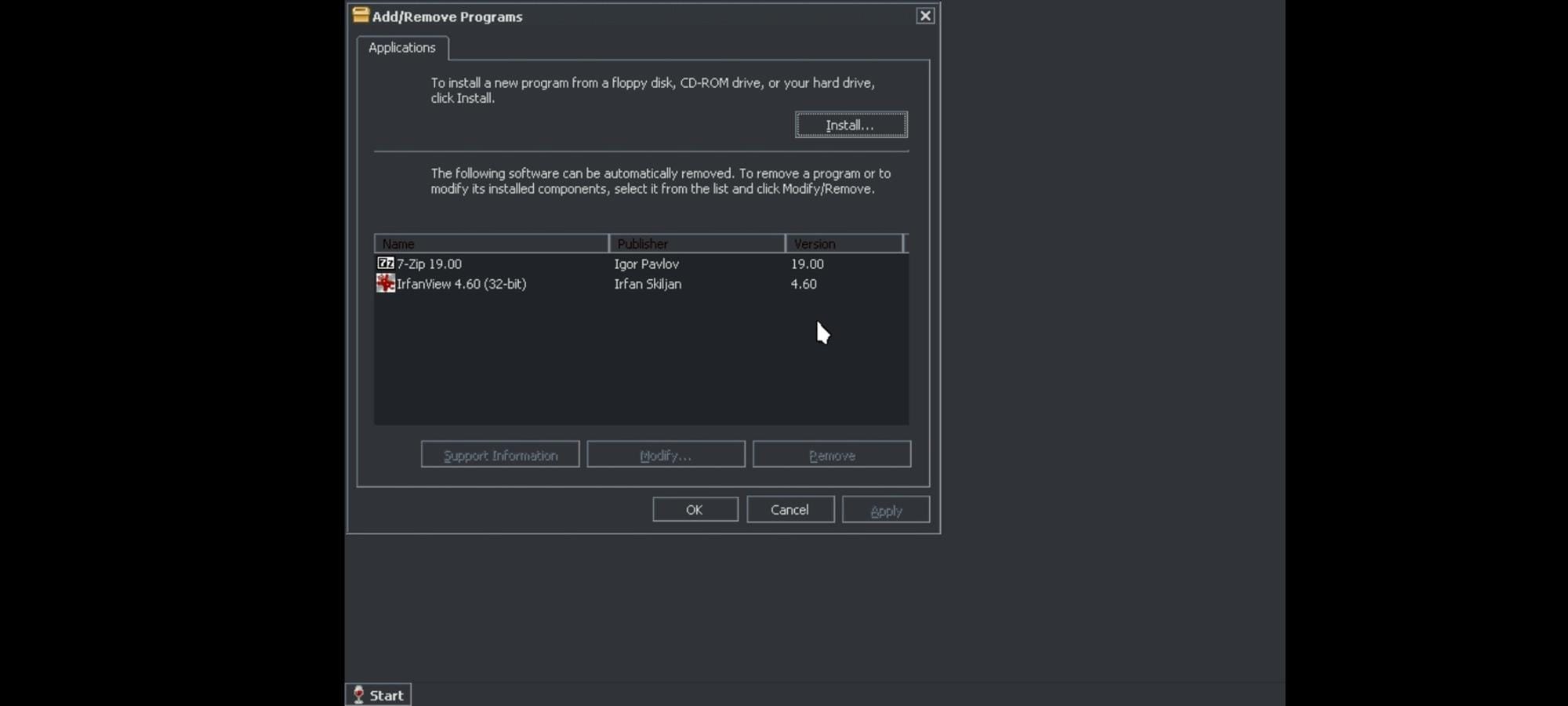This screenshot has width=1568, height=706.
Task: Switch to the Applications tab
Action: pyautogui.click(x=402, y=48)
